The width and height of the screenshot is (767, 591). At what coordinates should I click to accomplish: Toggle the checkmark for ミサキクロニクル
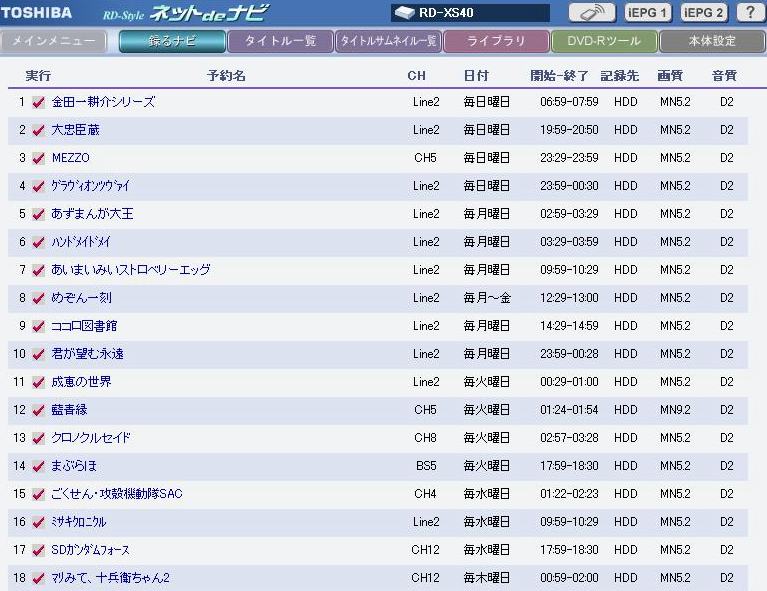38,522
